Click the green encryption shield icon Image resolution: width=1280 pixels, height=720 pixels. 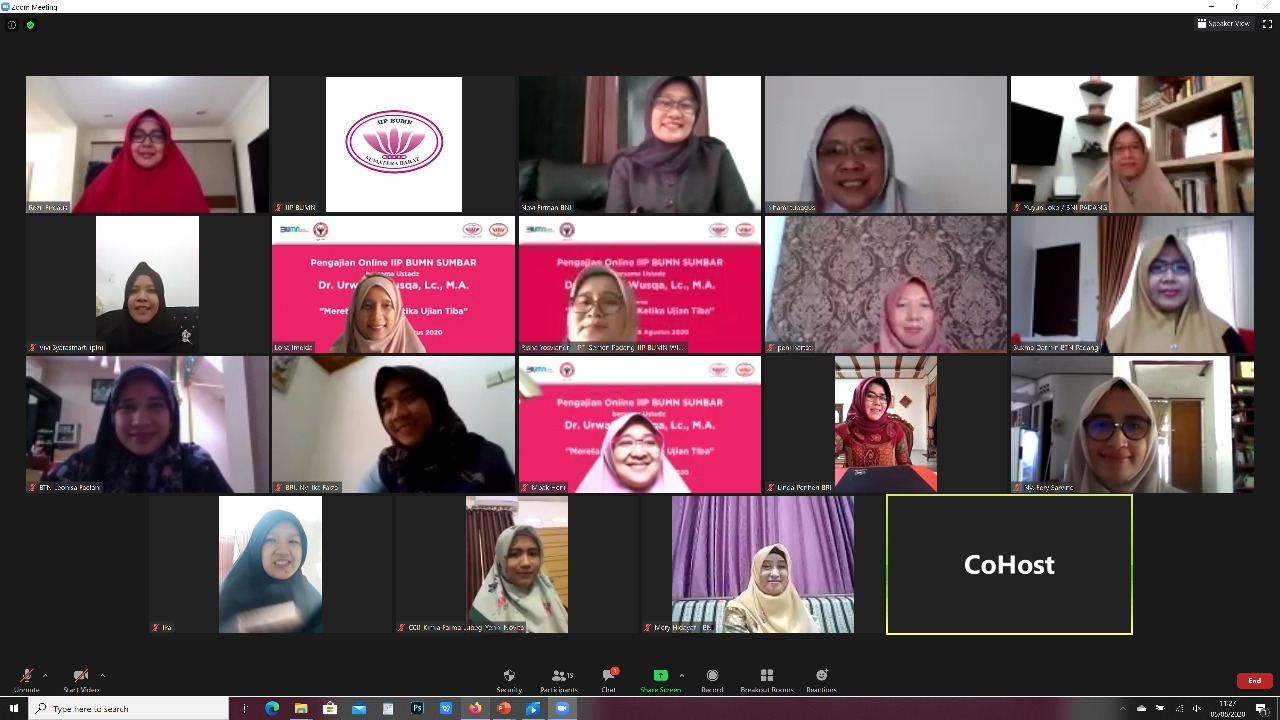[x=30, y=25]
